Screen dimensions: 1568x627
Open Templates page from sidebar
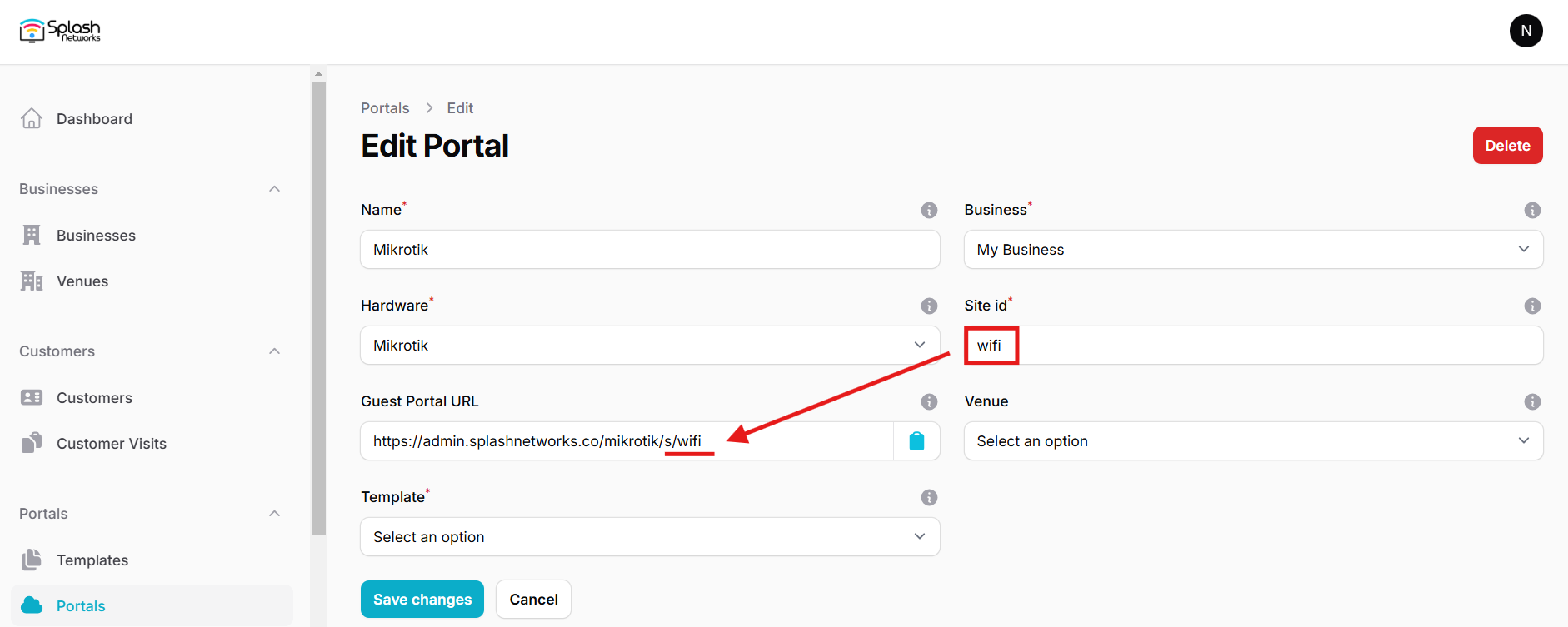[152, 560]
